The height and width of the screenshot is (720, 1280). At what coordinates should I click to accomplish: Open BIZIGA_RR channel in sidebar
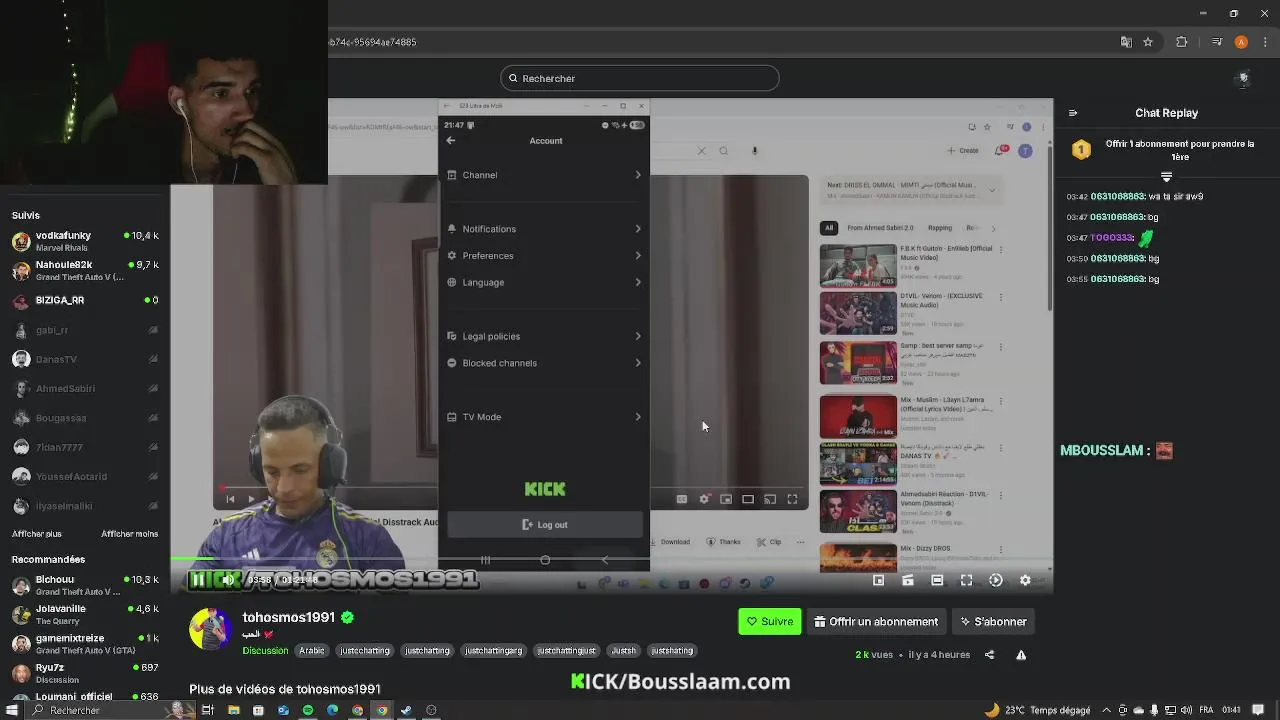(x=84, y=300)
